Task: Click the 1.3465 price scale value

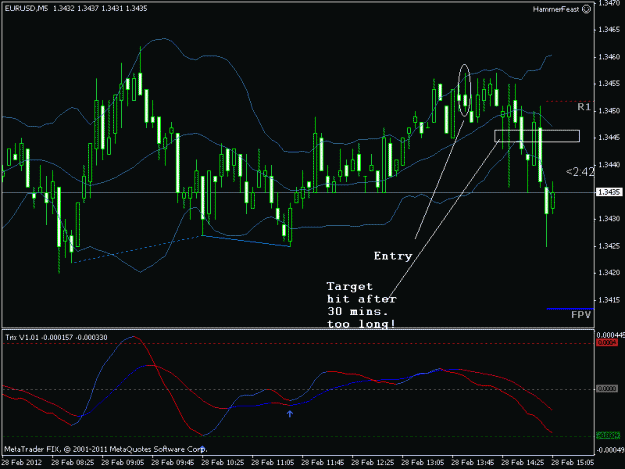Action: (609, 29)
